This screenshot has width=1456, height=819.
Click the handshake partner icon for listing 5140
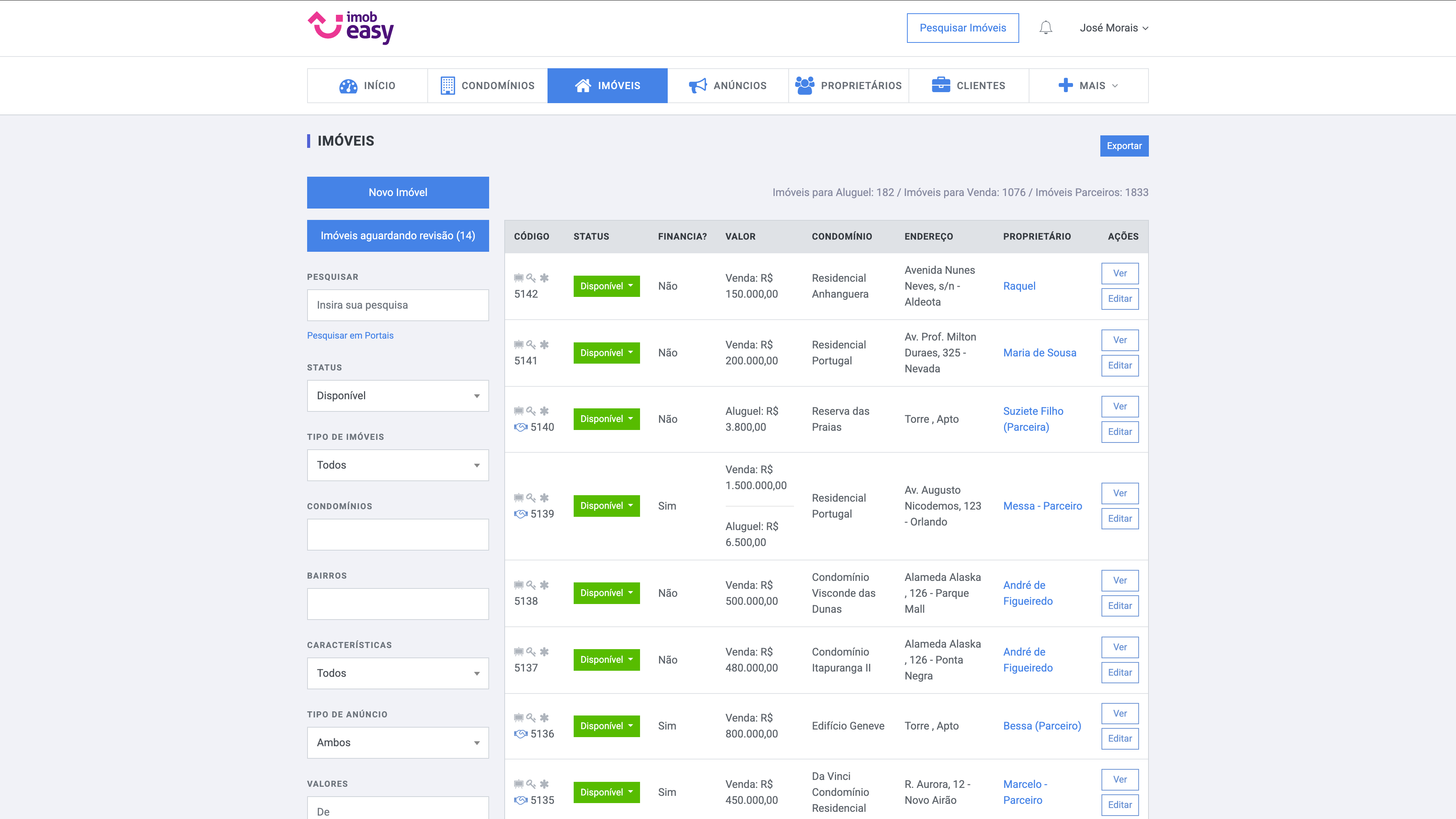[x=521, y=427]
